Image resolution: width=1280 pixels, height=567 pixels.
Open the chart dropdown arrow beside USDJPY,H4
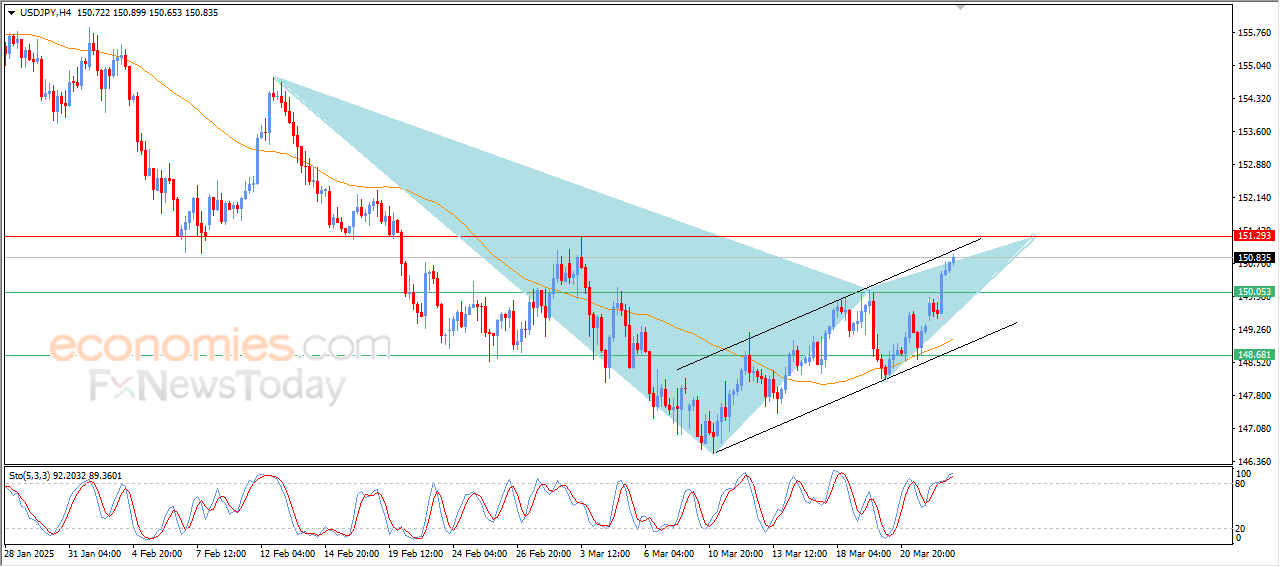click(11, 13)
